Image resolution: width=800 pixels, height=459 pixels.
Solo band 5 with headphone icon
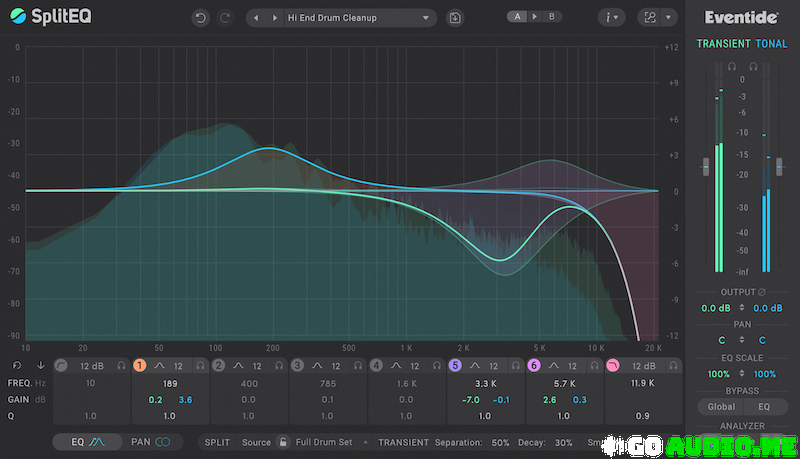pyautogui.click(x=516, y=366)
